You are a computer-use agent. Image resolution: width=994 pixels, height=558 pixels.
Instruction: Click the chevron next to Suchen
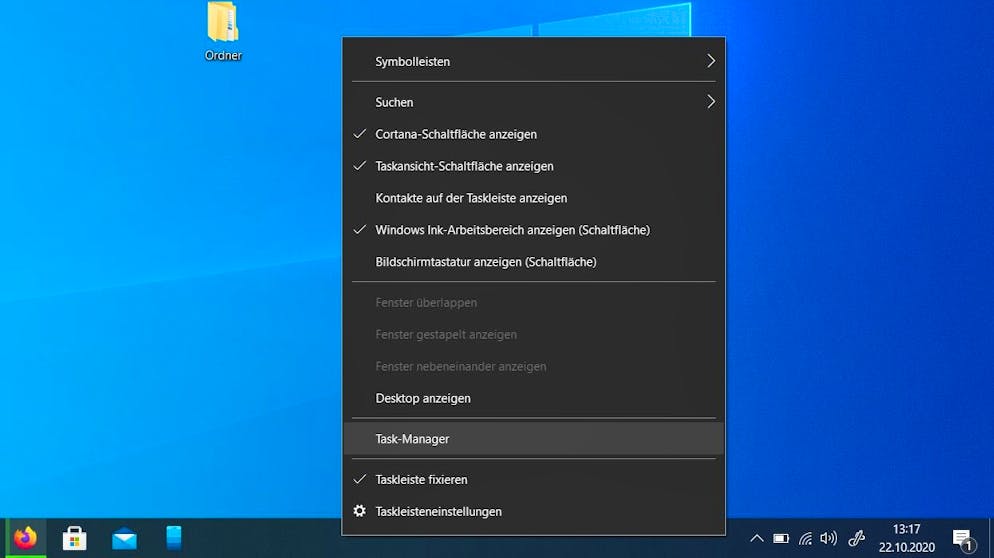(x=711, y=101)
